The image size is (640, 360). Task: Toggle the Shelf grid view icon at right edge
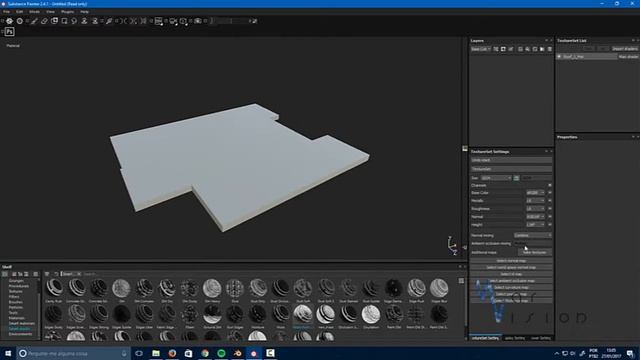pos(461,281)
